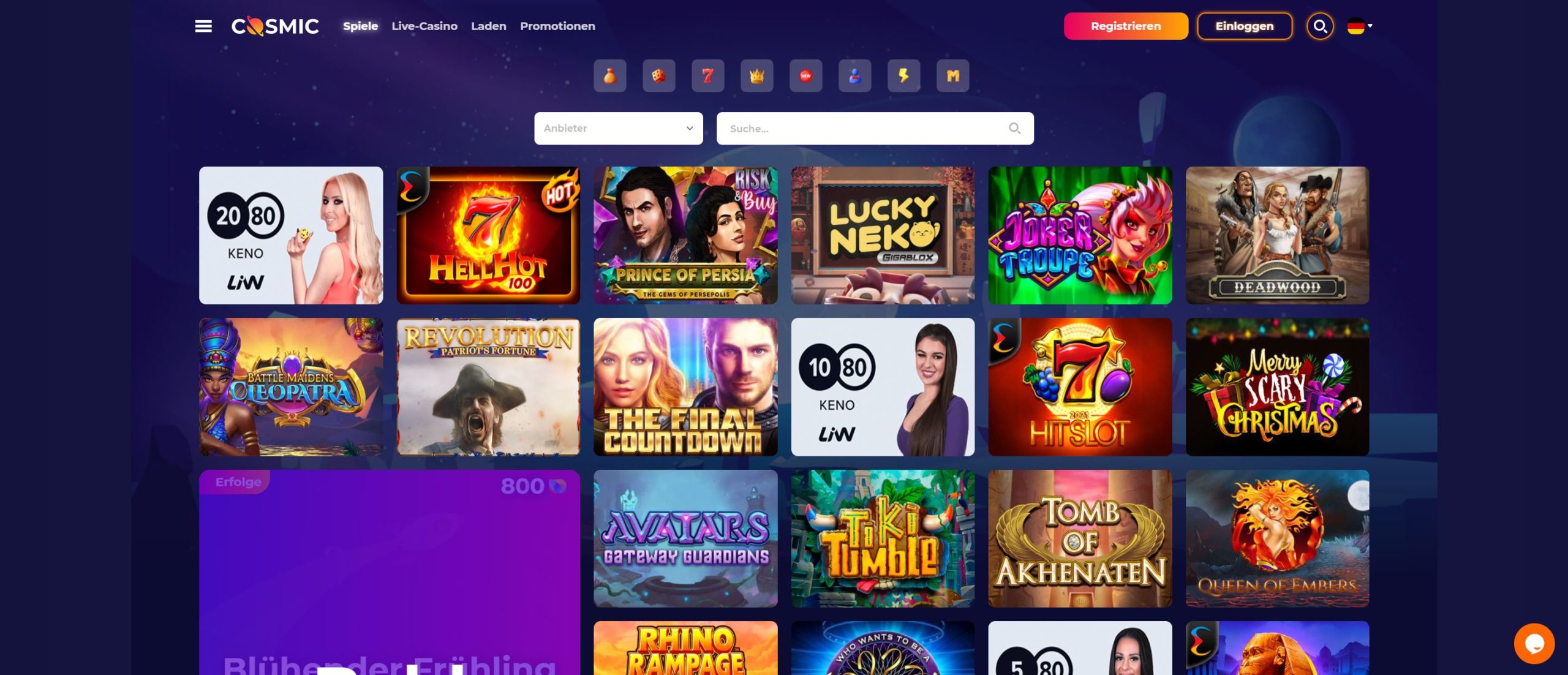Select the golden crown category icon

tap(756, 76)
